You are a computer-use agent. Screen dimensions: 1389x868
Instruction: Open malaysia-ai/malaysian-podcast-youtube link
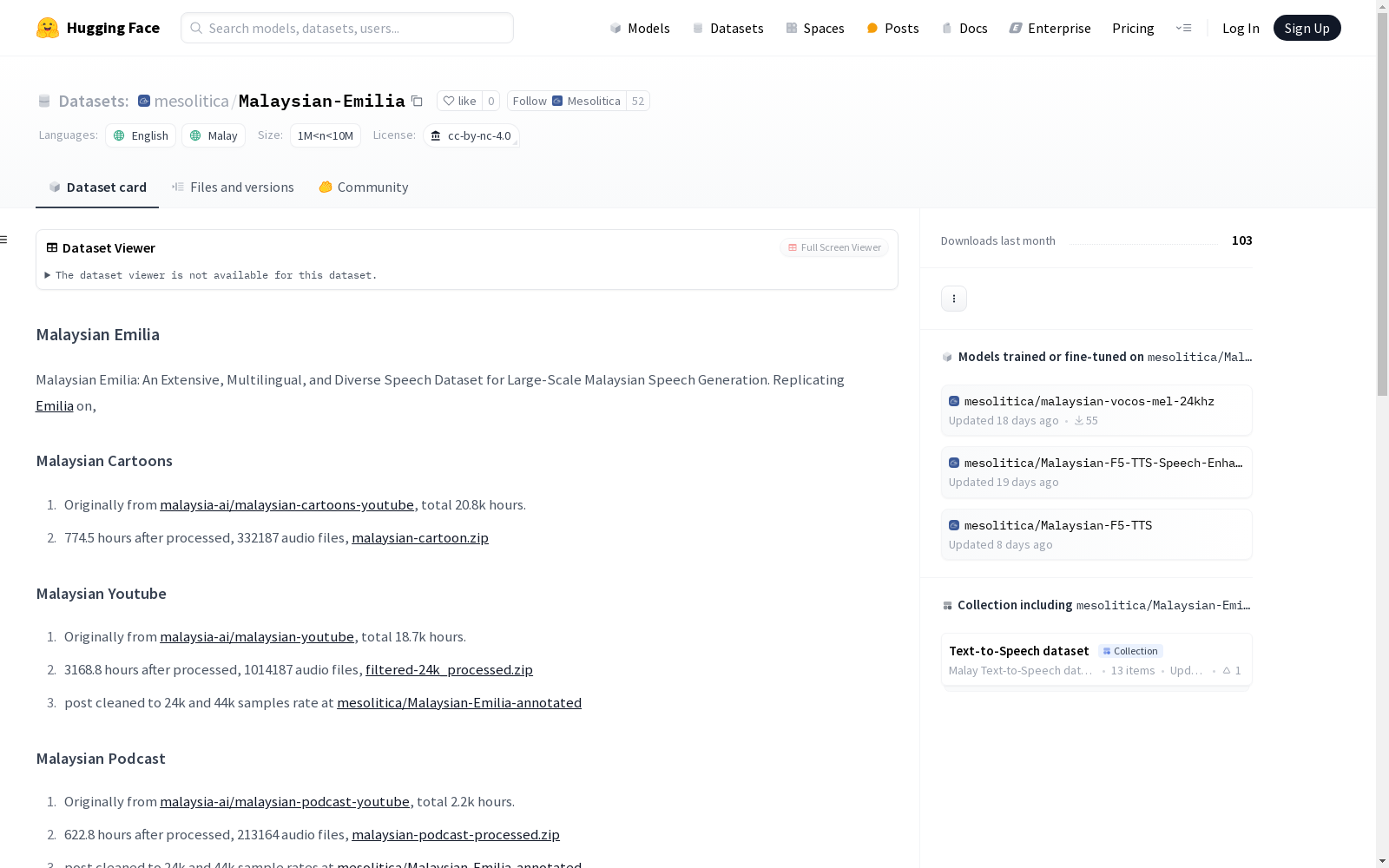[285, 801]
